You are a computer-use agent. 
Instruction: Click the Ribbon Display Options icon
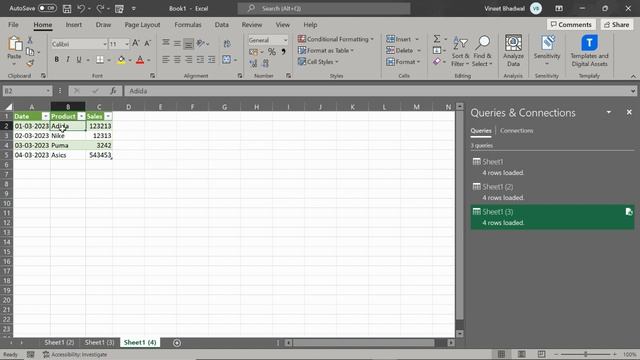pos(559,9)
